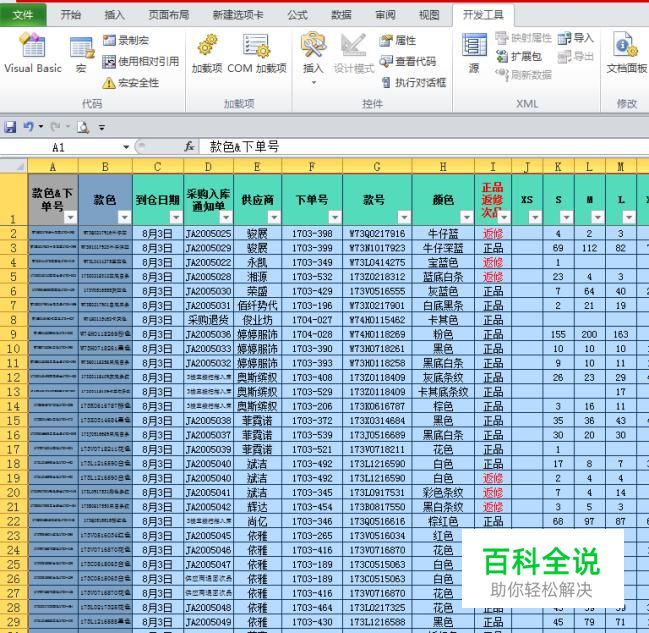Screen dimensions: 649x633
Task: Click 查看代码 view code
Action: (408, 62)
